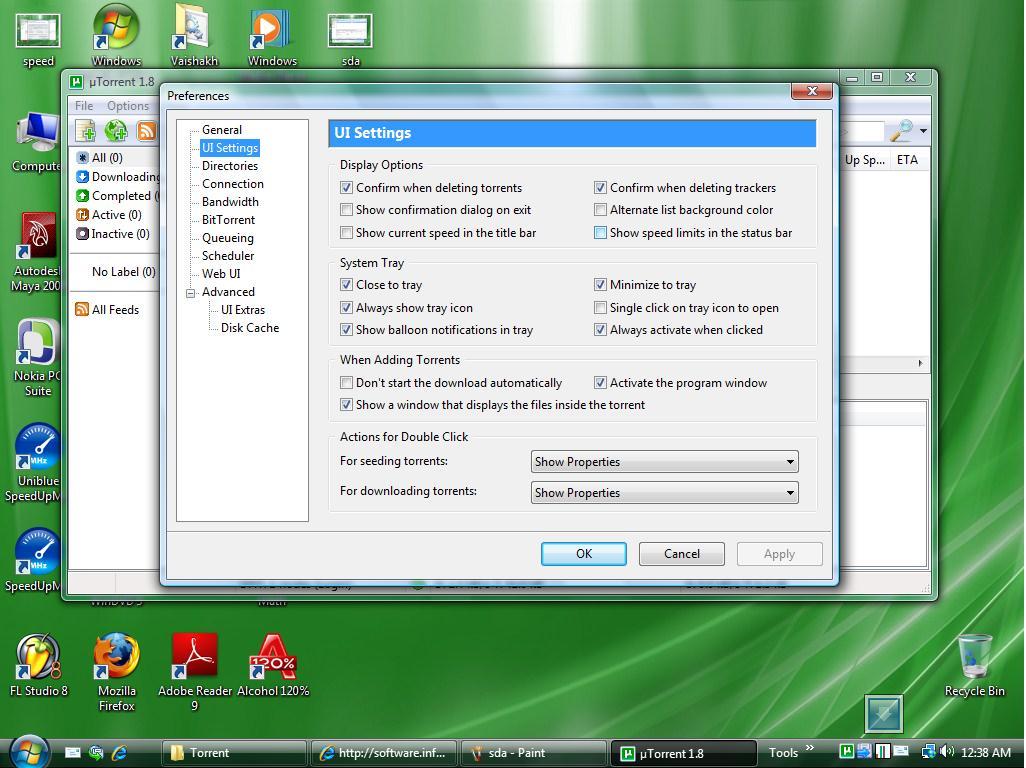Uncheck Minimize to tray

click(x=601, y=284)
